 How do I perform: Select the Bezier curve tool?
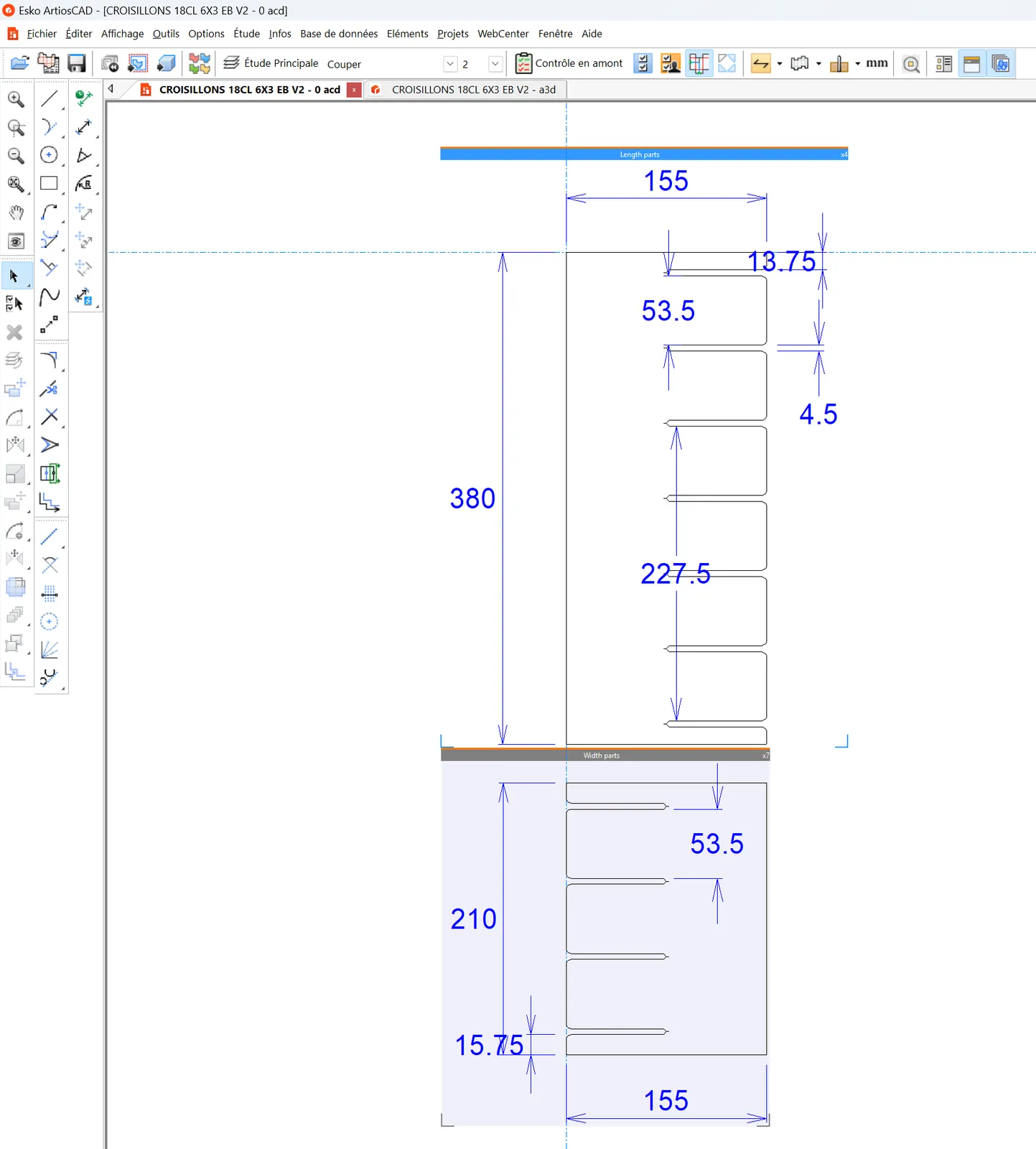(x=50, y=296)
